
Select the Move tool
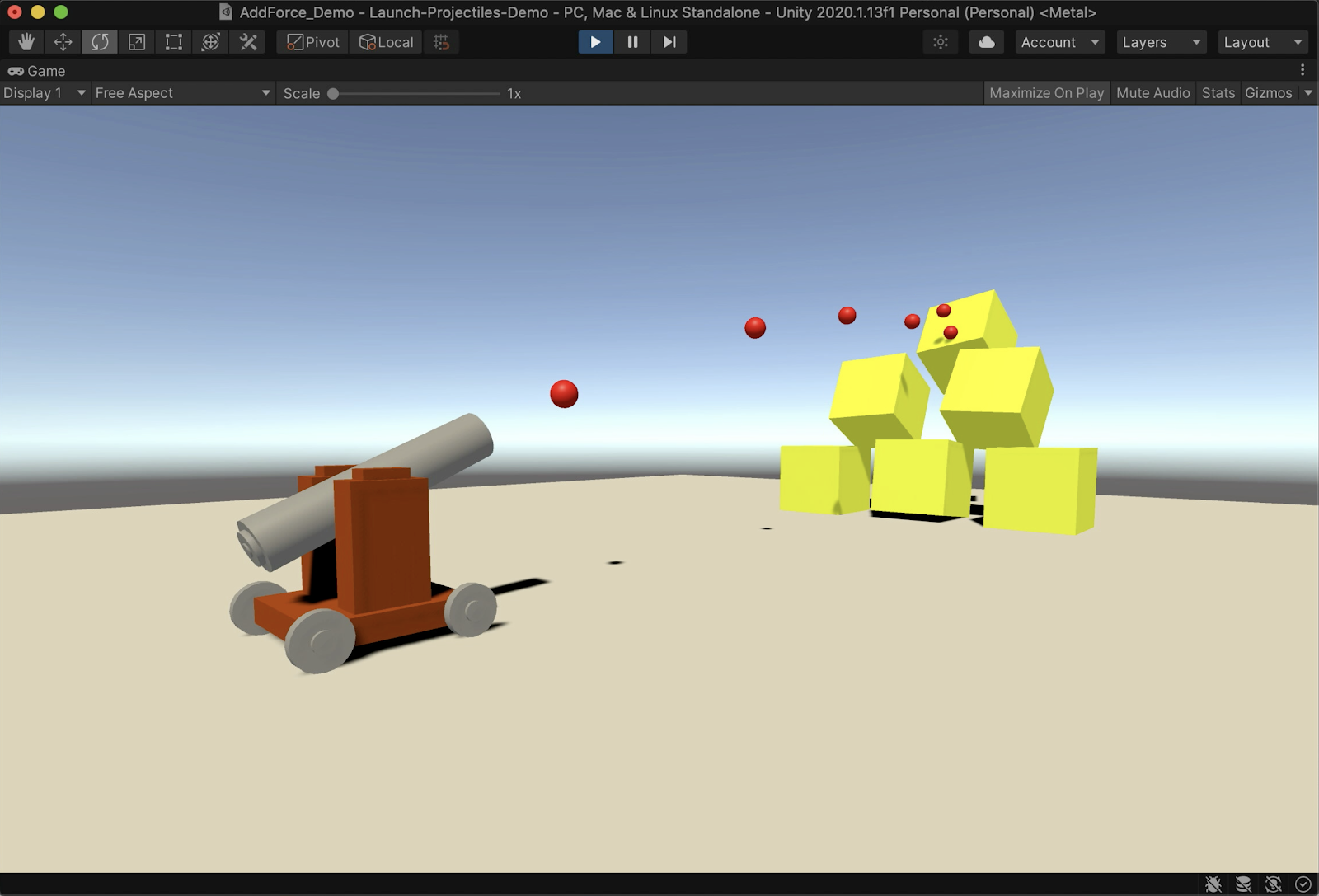[x=63, y=42]
